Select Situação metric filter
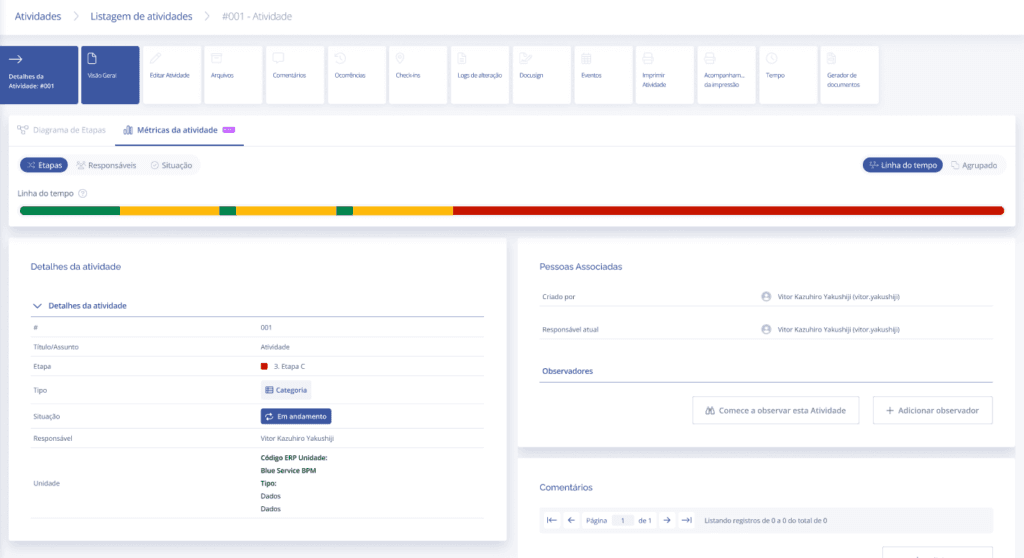The width and height of the screenshot is (1024, 558). click(x=172, y=165)
